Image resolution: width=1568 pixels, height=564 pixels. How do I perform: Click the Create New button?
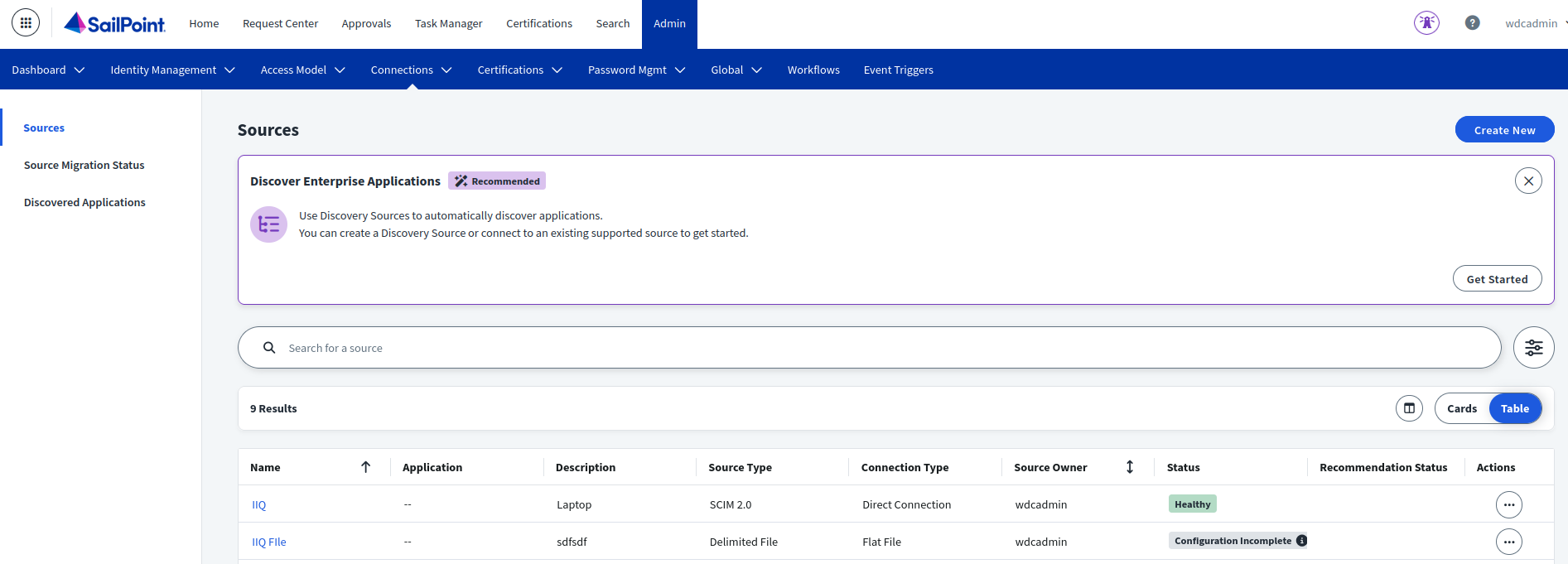pos(1503,130)
